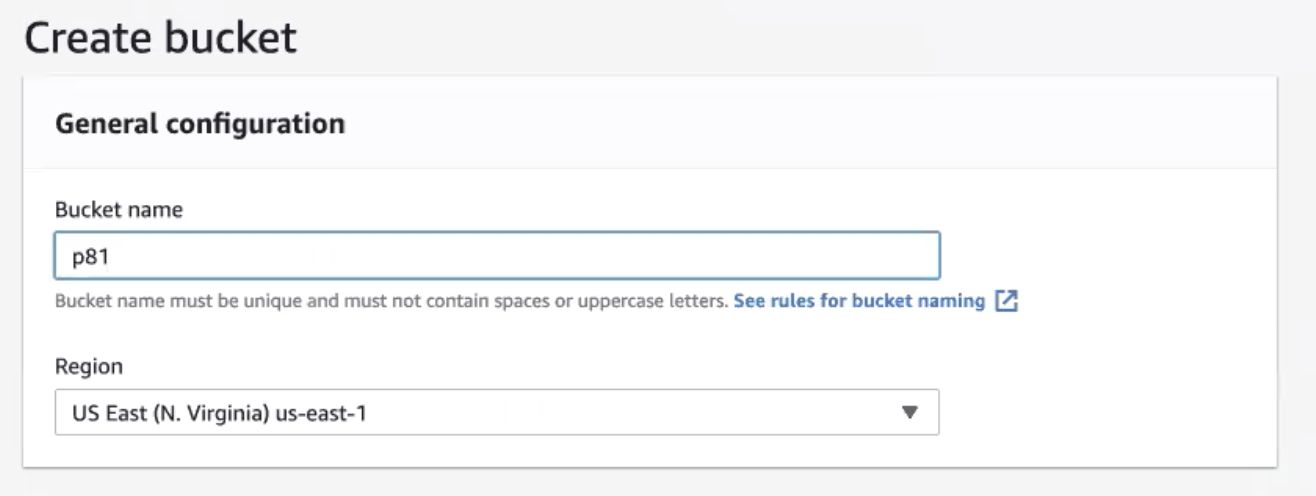Expand the Region selector showing us-east-1
1316x496 pixels.
point(497,412)
